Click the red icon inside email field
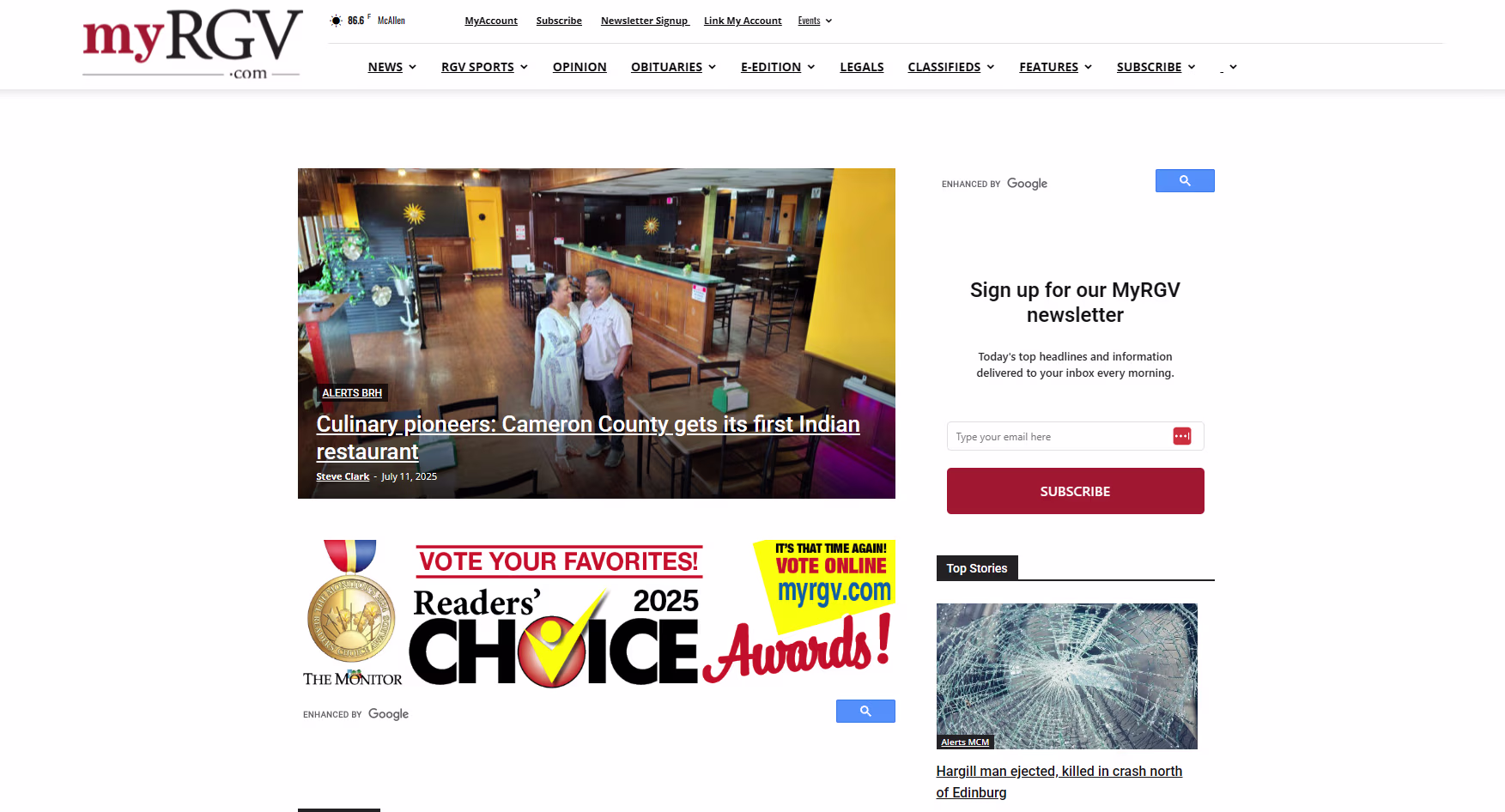Screen dimensions: 1505x812 (x=1182, y=436)
